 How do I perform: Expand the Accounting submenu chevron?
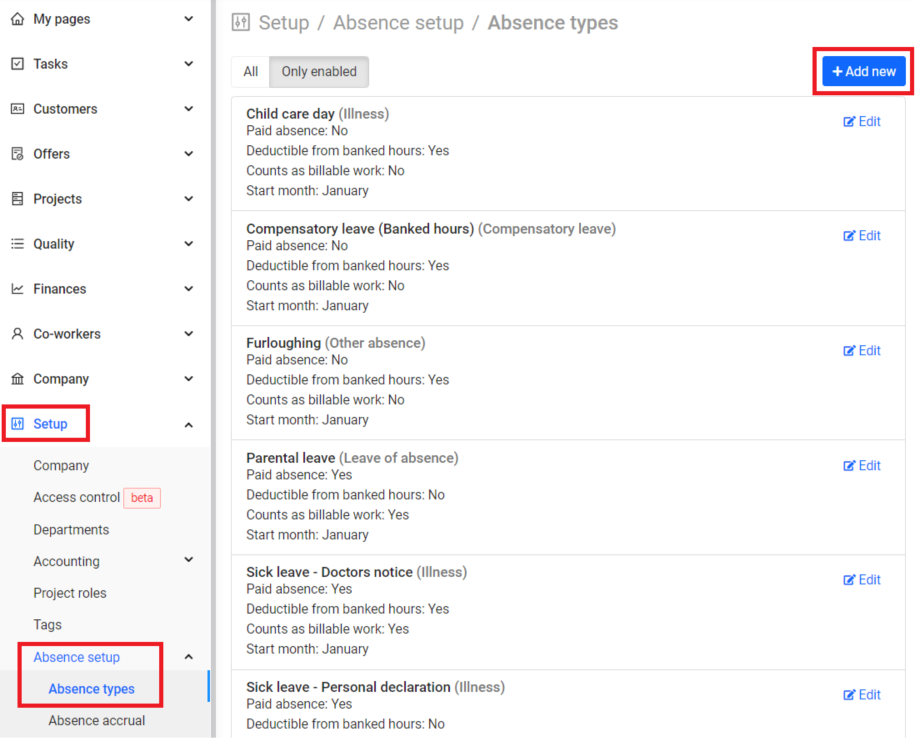point(189,560)
